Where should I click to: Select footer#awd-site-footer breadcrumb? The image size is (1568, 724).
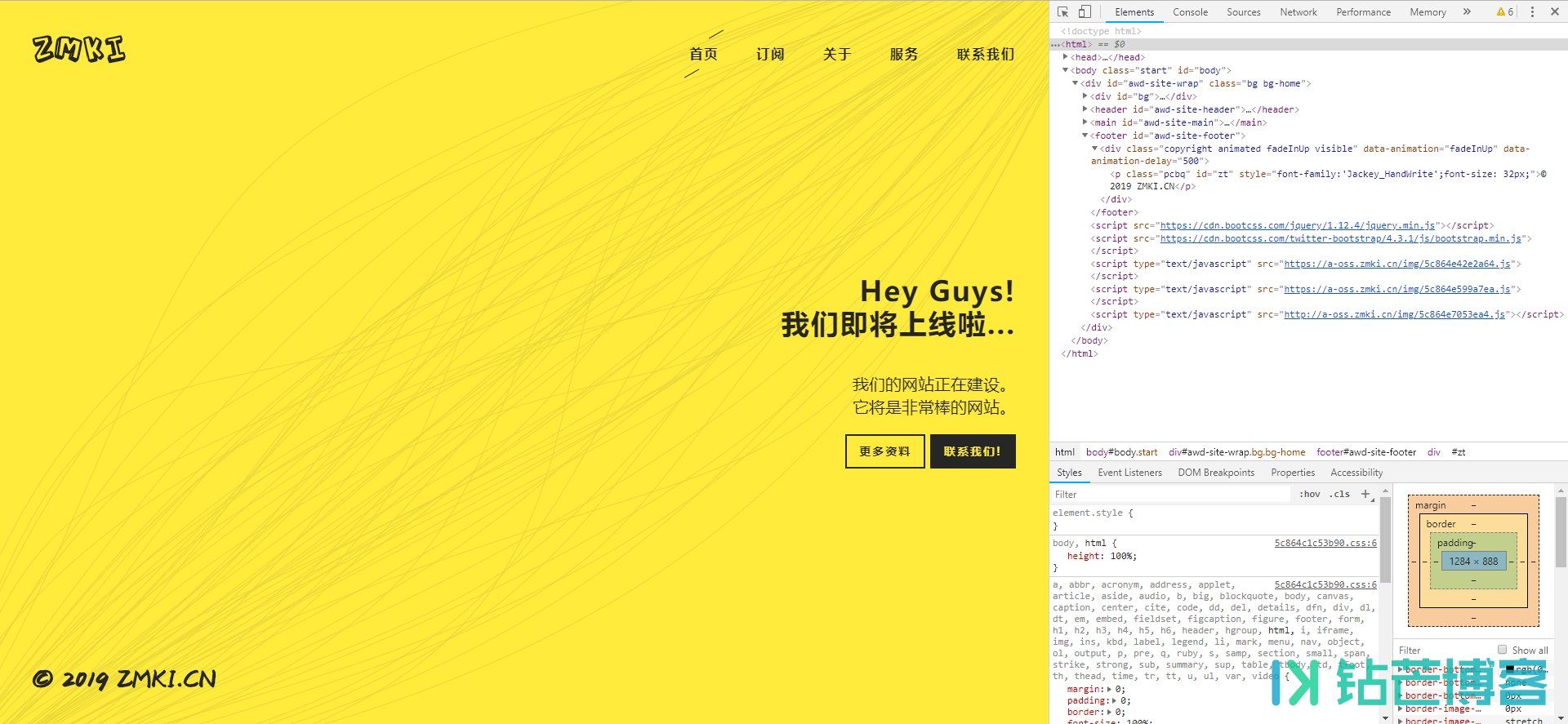click(1365, 451)
